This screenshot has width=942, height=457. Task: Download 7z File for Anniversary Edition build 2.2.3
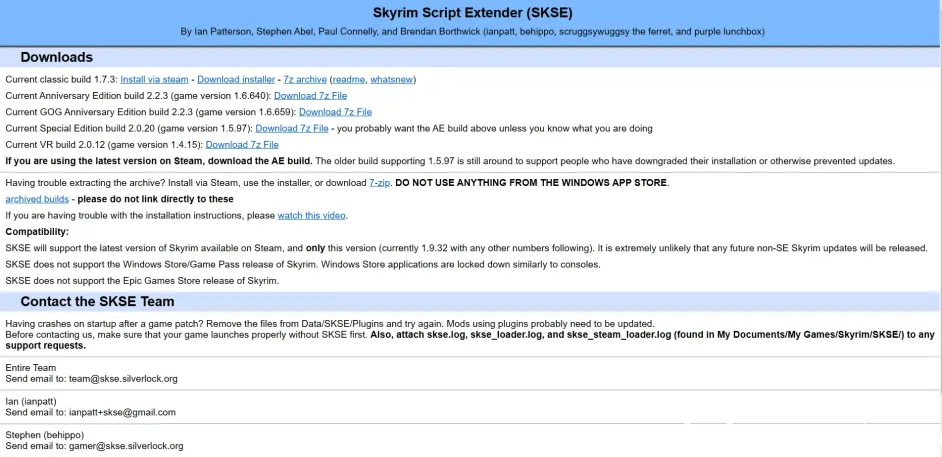(x=310, y=96)
